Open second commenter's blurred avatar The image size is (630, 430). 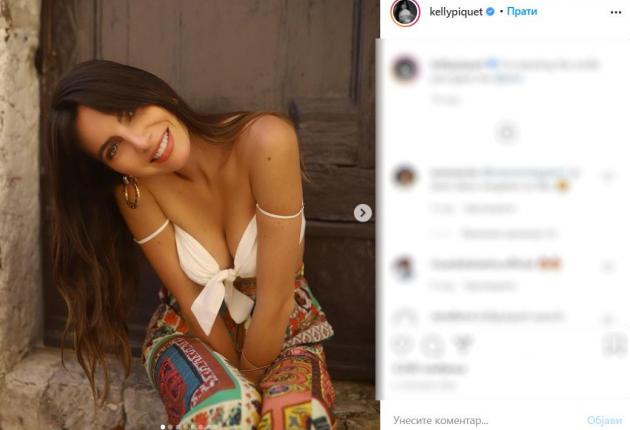pyautogui.click(x=405, y=176)
